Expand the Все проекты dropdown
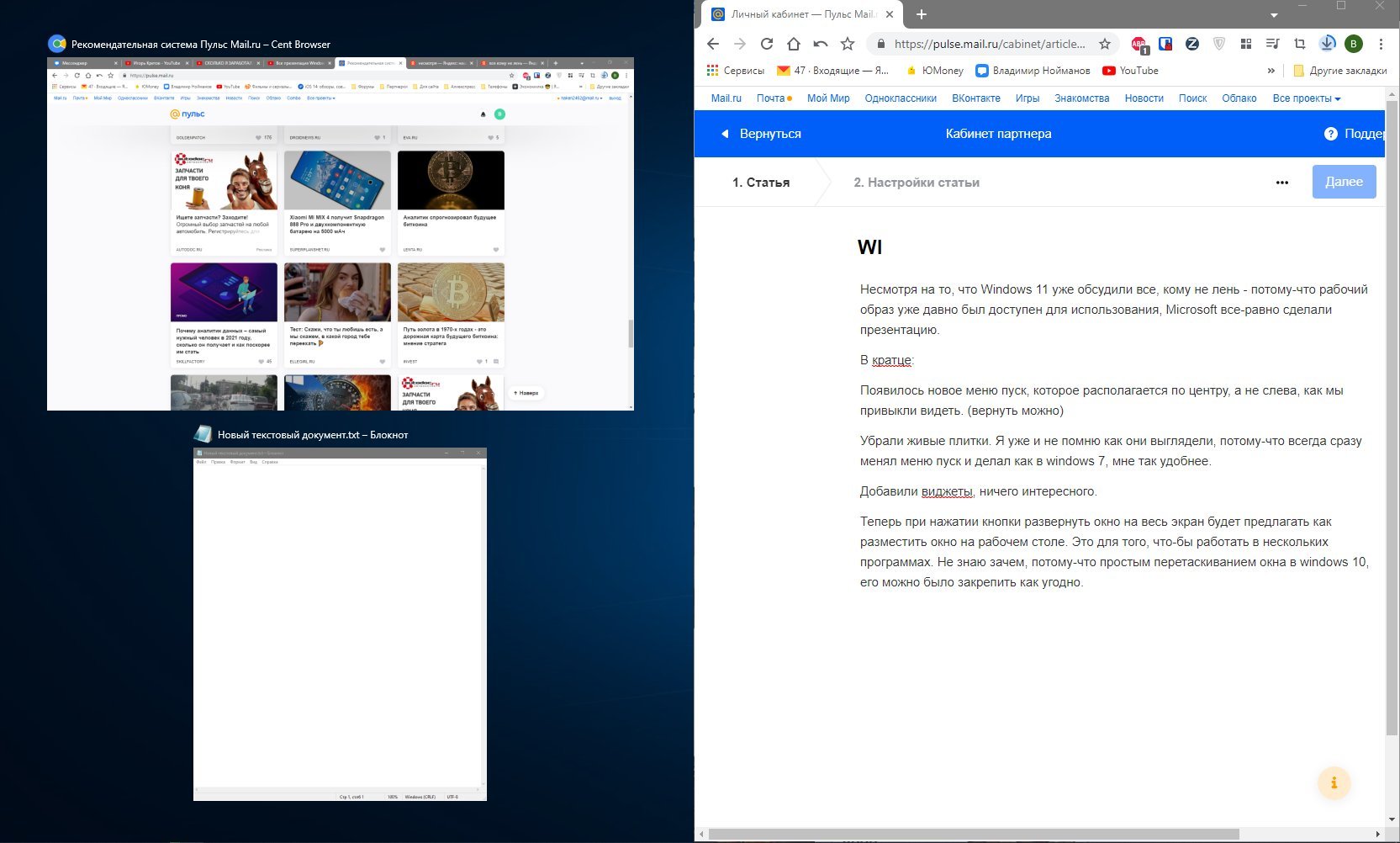This screenshot has height=843, width=1400. pyautogui.click(x=1307, y=98)
